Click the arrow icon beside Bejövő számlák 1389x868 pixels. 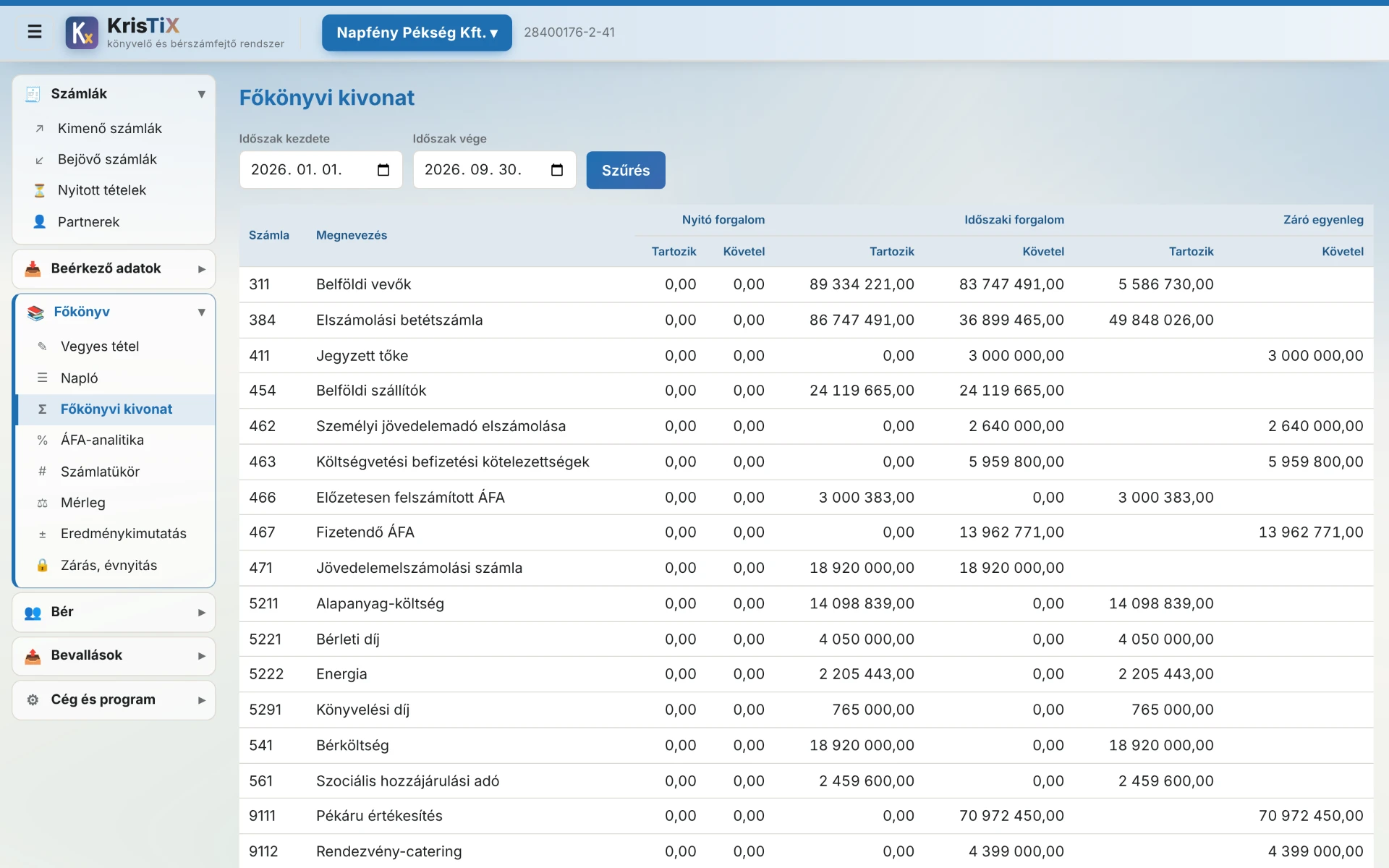(40, 160)
